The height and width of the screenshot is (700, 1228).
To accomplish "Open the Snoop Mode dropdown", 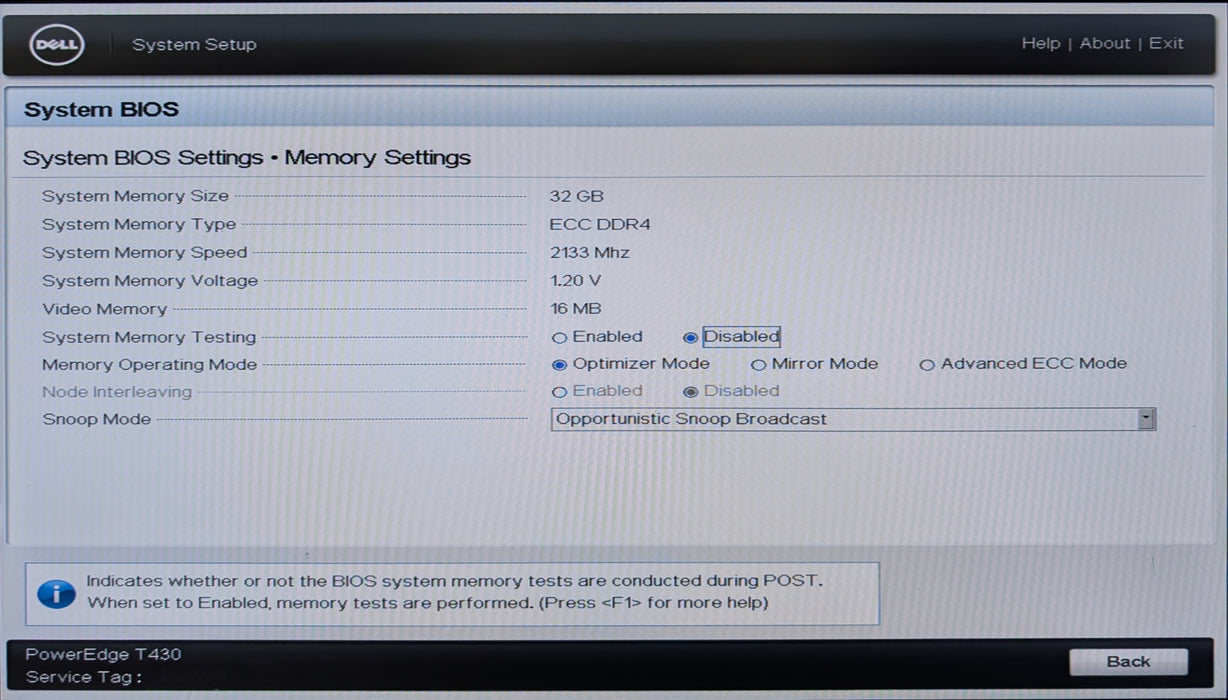I will pyautogui.click(x=853, y=419).
